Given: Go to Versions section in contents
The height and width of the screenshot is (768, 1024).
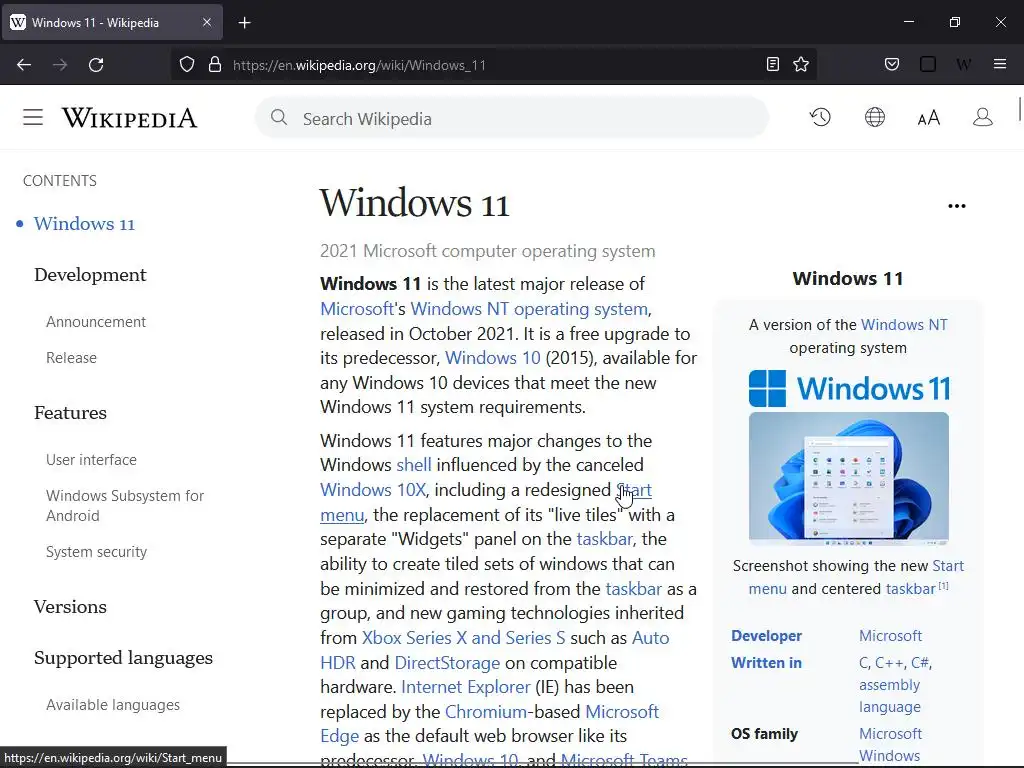Looking at the screenshot, I should click(x=71, y=607).
